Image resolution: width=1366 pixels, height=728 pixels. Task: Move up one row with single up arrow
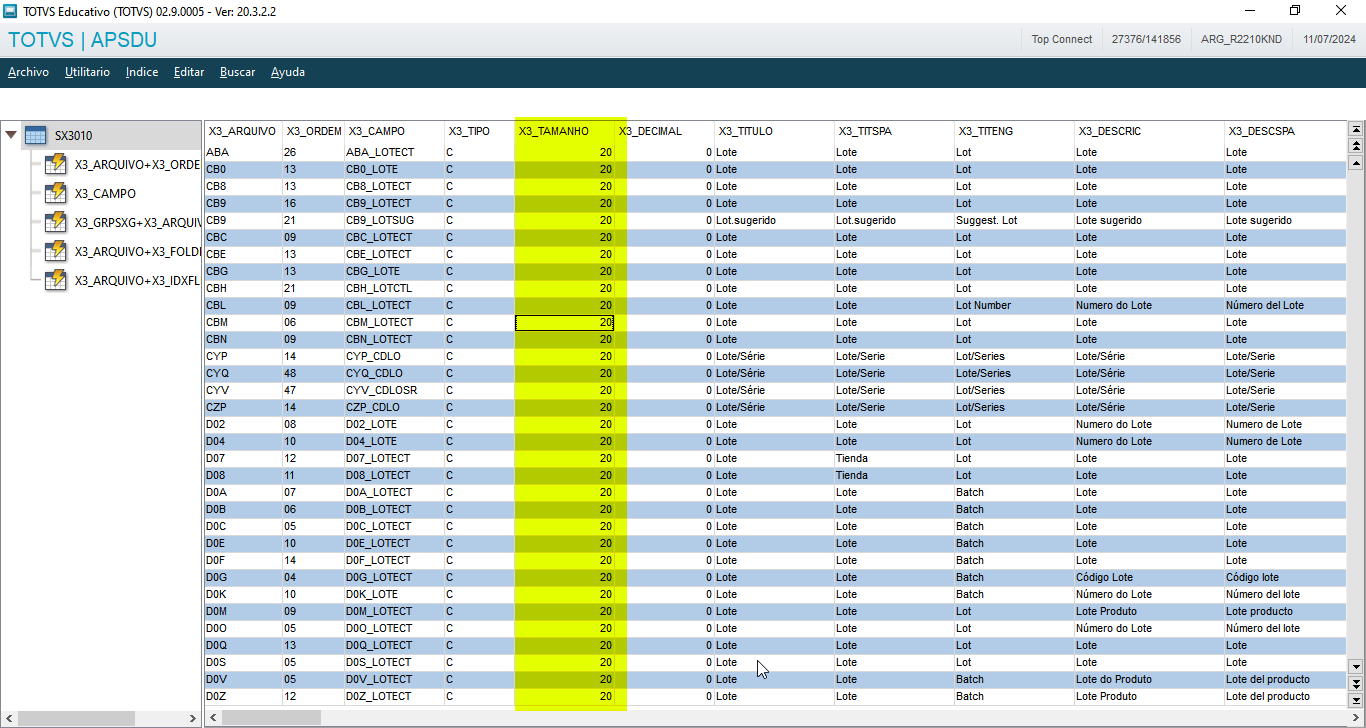pyautogui.click(x=1356, y=162)
